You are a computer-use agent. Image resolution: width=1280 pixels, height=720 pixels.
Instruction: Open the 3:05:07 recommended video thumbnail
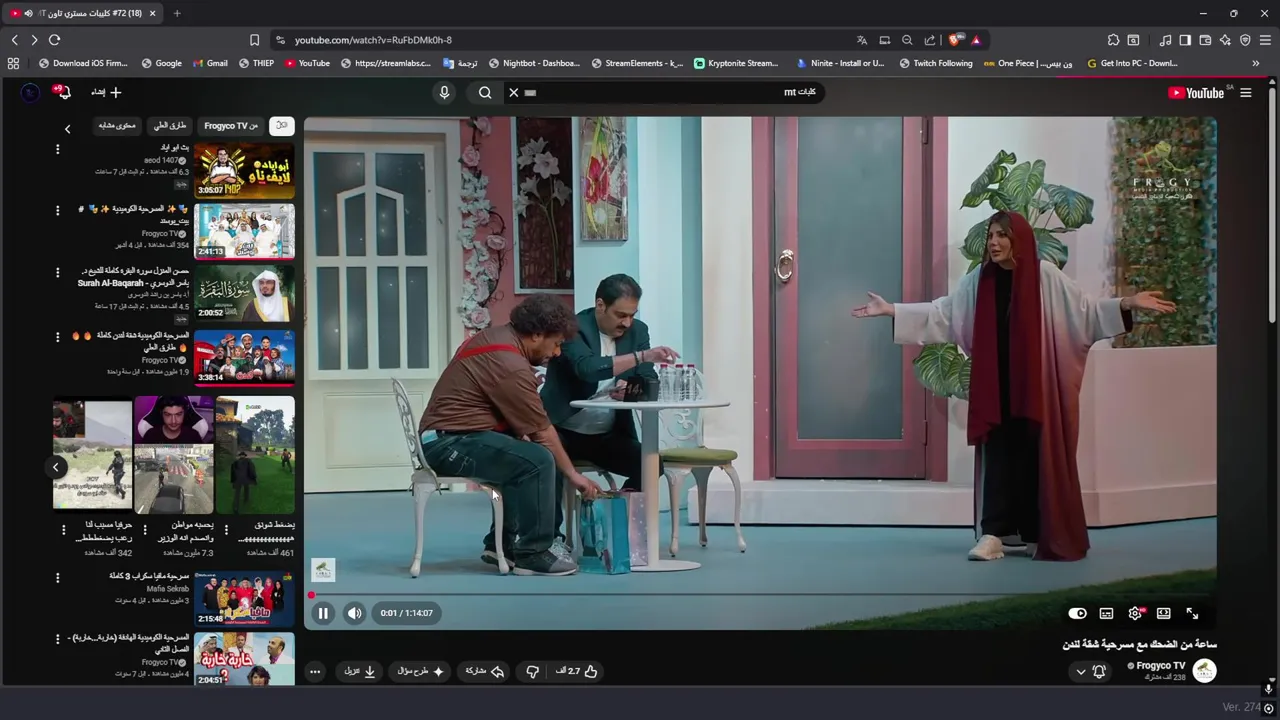point(244,170)
